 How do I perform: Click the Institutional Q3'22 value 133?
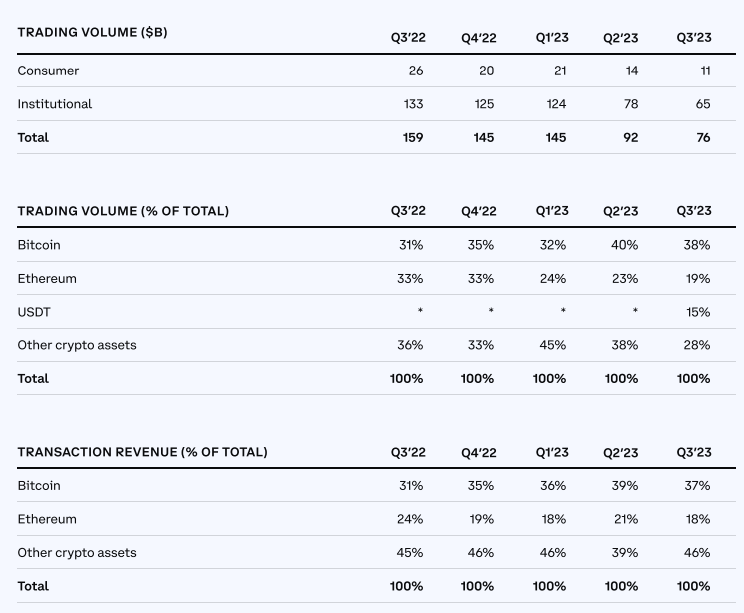413,104
